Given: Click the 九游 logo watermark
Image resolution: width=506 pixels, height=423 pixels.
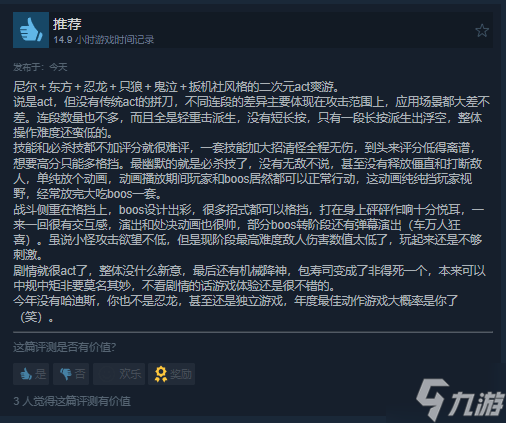Looking at the screenshot, I should coord(460,400).
